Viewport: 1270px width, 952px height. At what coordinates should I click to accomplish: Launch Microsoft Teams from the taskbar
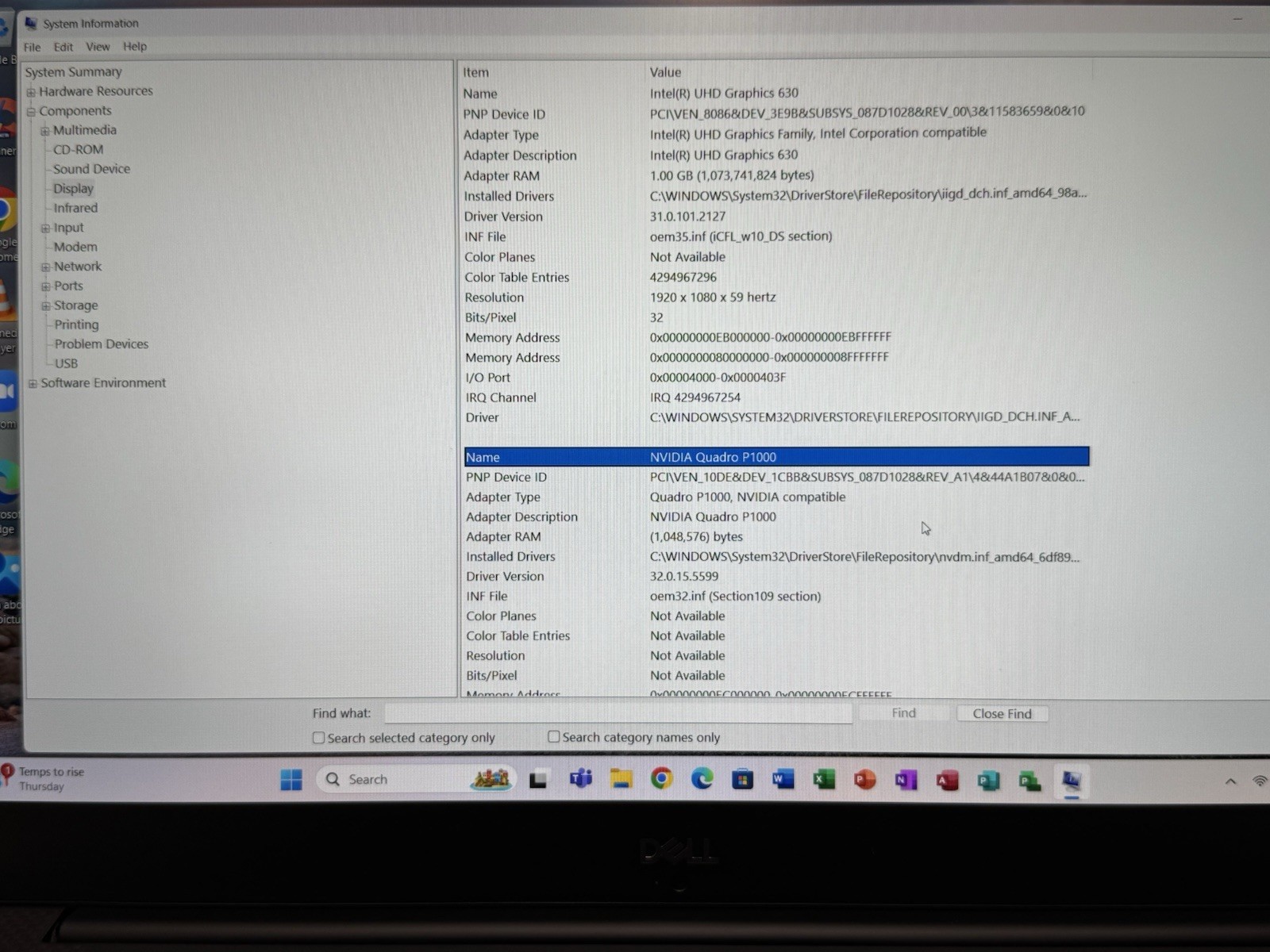pyautogui.click(x=580, y=780)
